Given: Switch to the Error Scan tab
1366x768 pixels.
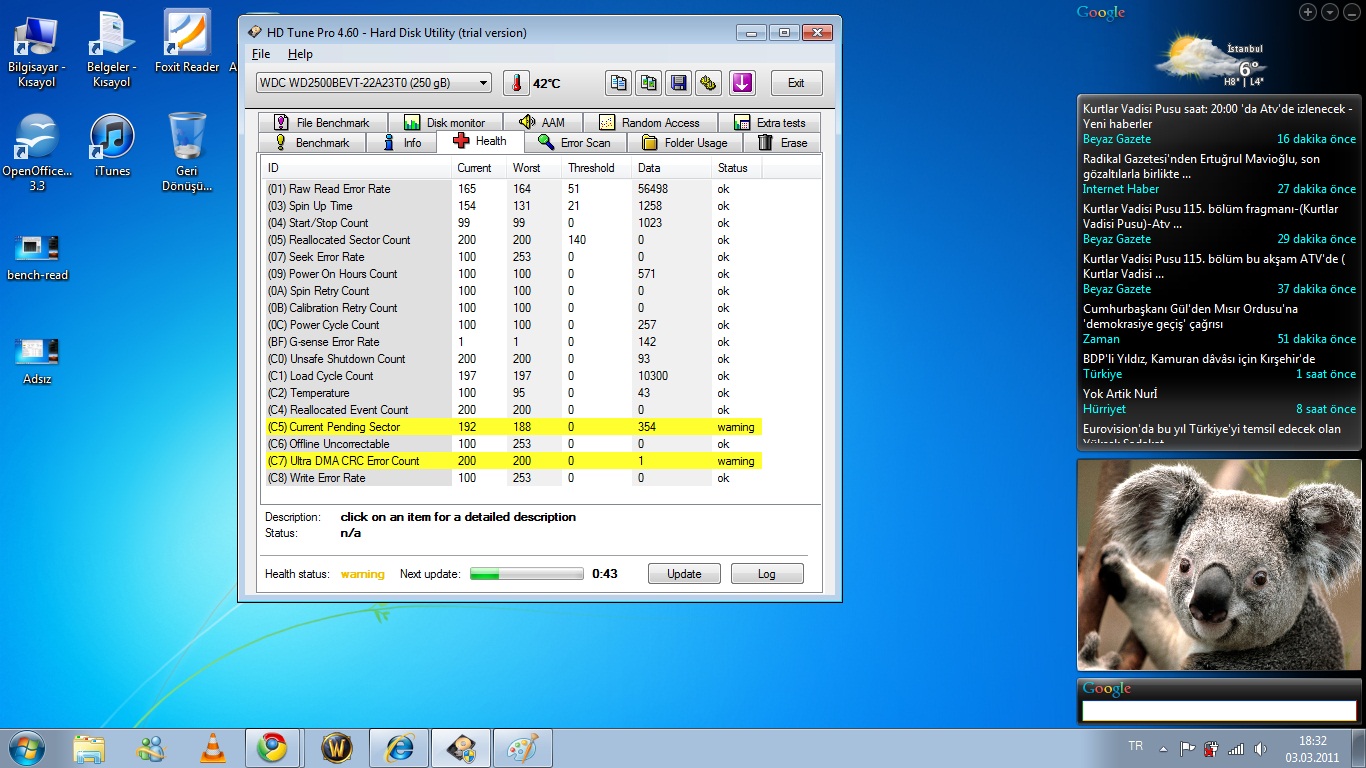Looking at the screenshot, I should tap(574, 142).
